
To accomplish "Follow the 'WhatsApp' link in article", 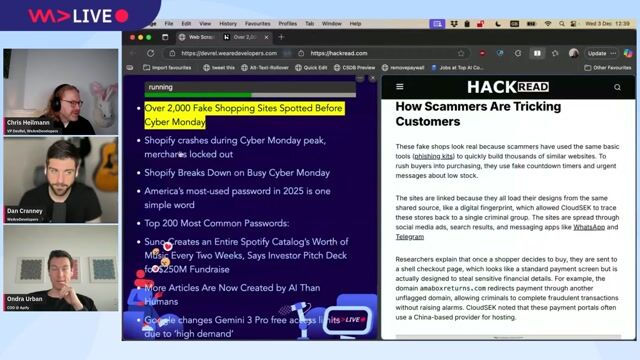I will point(589,227).
